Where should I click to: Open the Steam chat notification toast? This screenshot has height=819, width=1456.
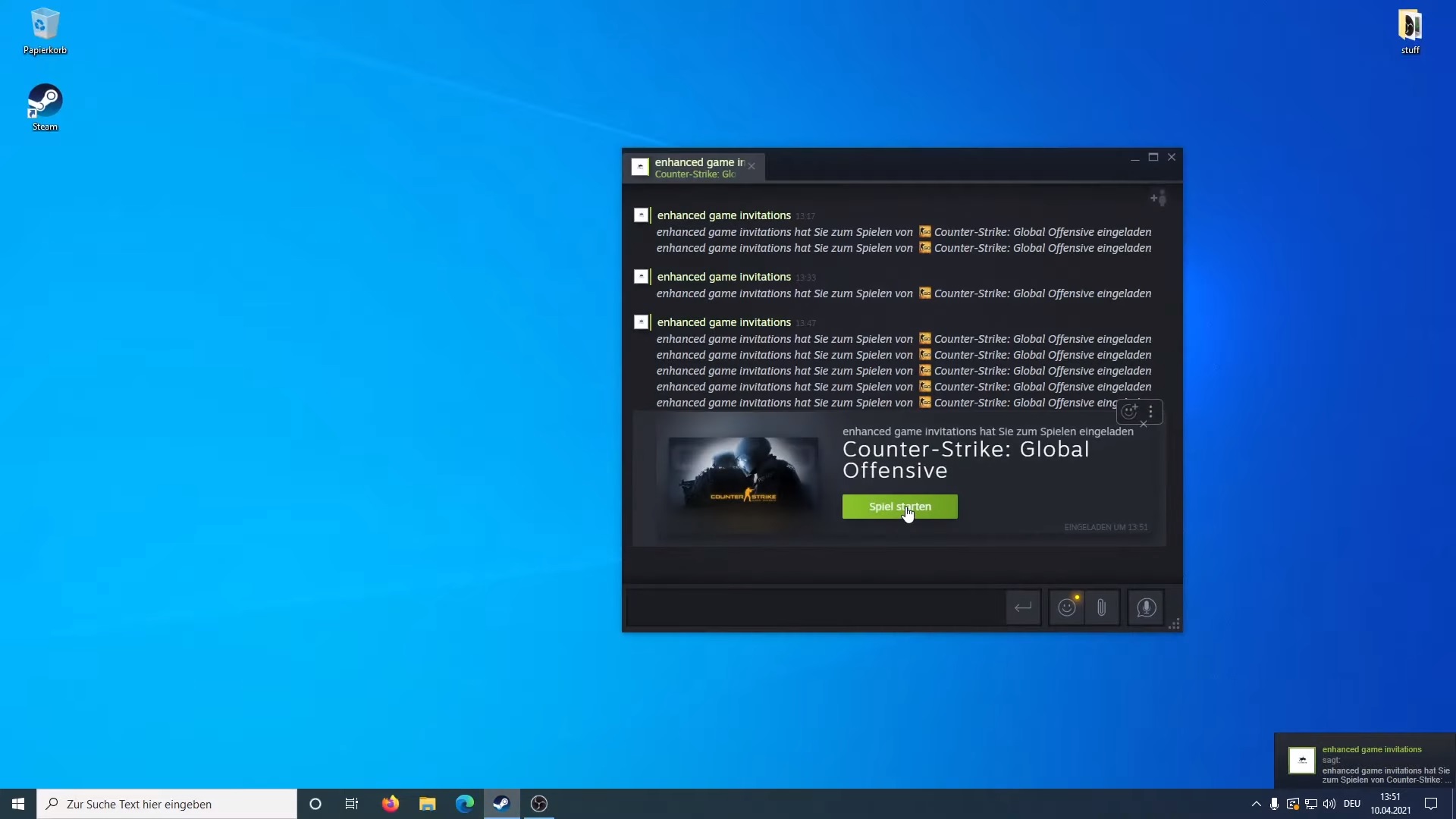click(1365, 761)
